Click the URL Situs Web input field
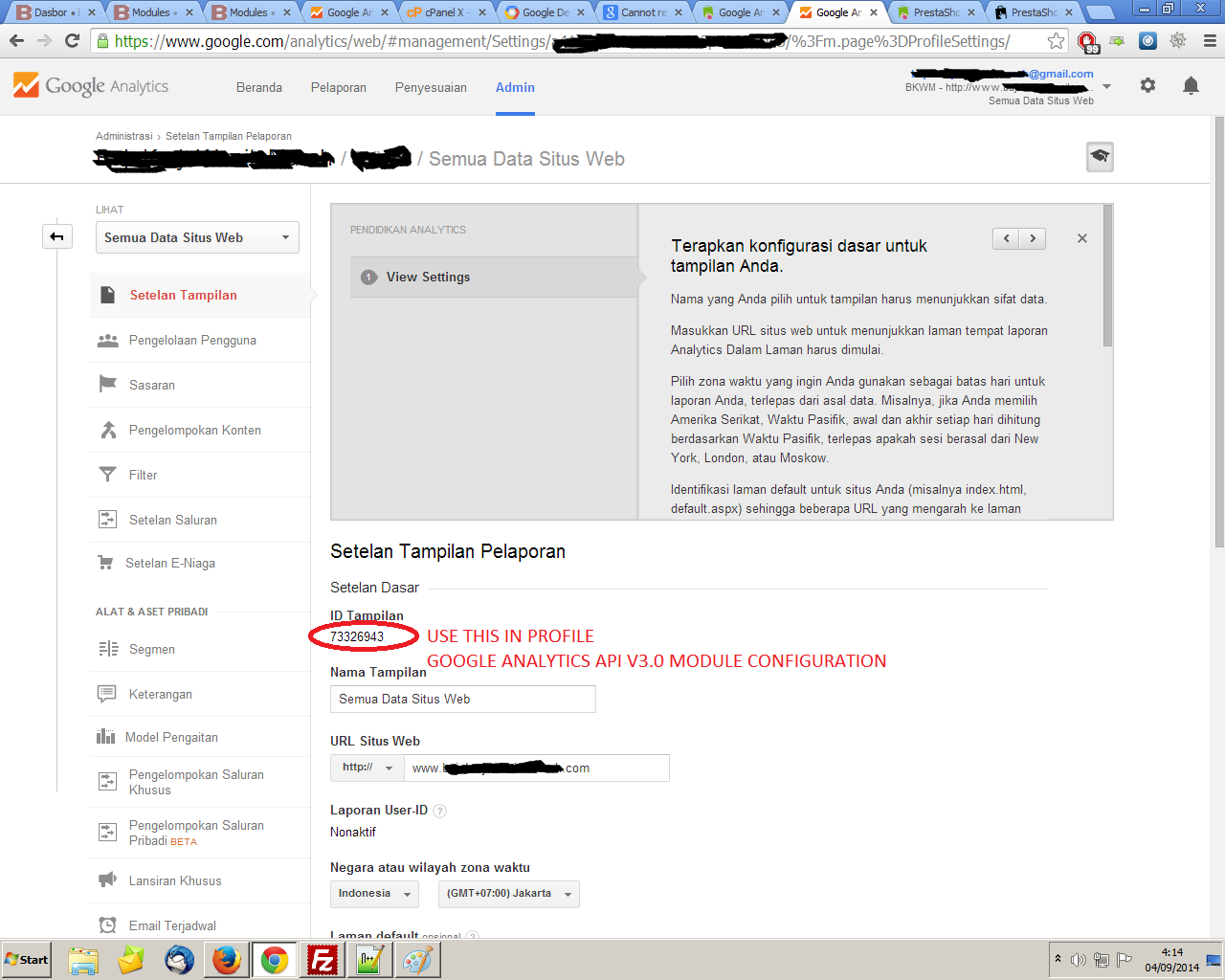Image resolution: width=1225 pixels, height=980 pixels. [537, 768]
